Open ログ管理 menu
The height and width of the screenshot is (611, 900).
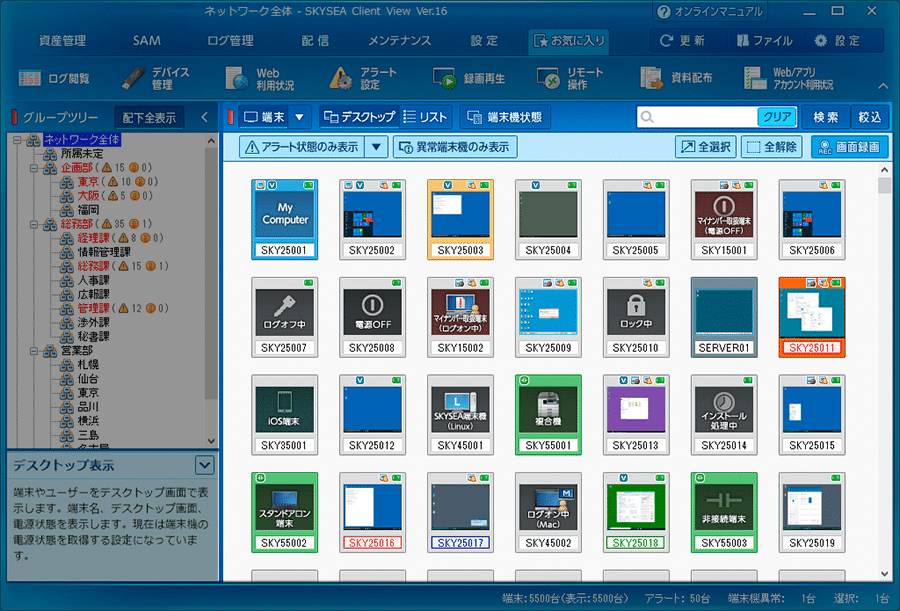click(x=230, y=41)
